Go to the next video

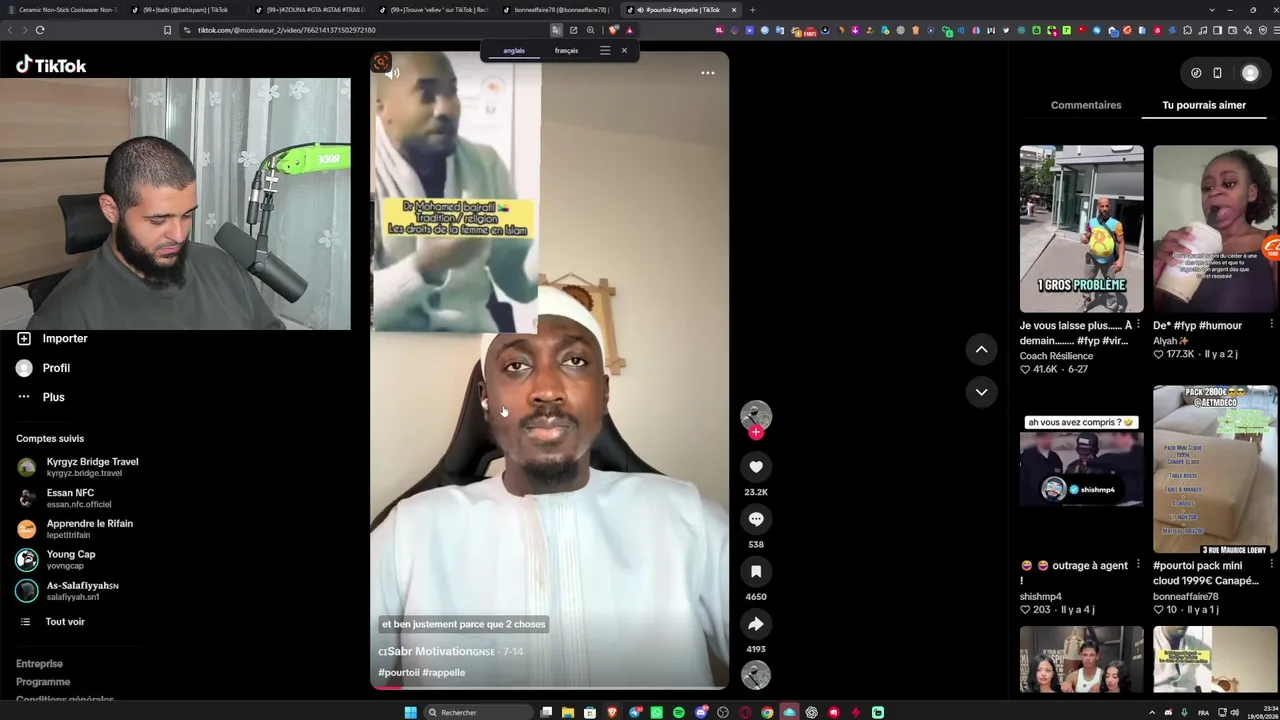click(981, 392)
